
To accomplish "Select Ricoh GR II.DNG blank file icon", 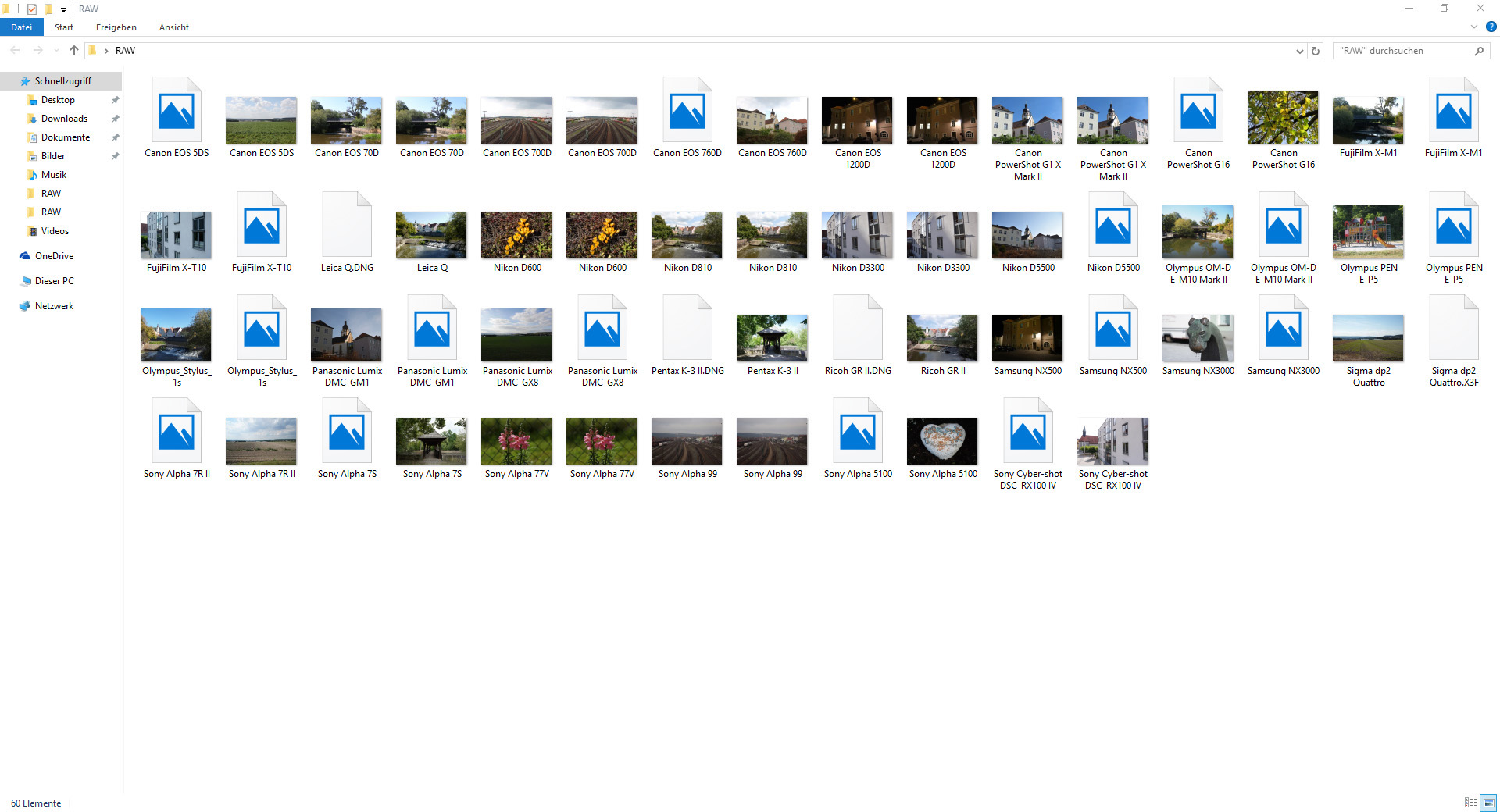I will point(858,328).
